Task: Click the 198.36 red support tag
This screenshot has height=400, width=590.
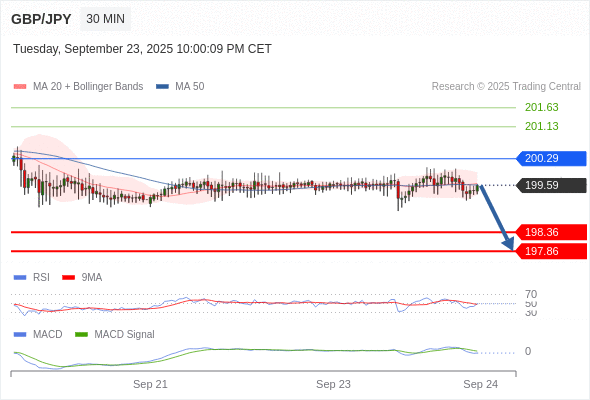Action: [551, 232]
